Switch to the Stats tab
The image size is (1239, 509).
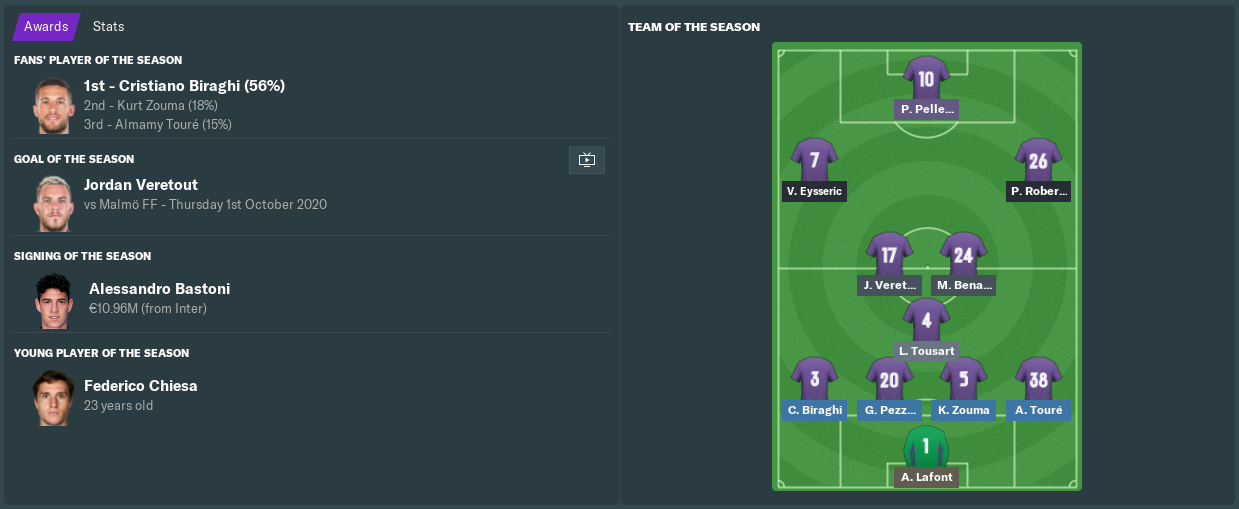(x=108, y=27)
